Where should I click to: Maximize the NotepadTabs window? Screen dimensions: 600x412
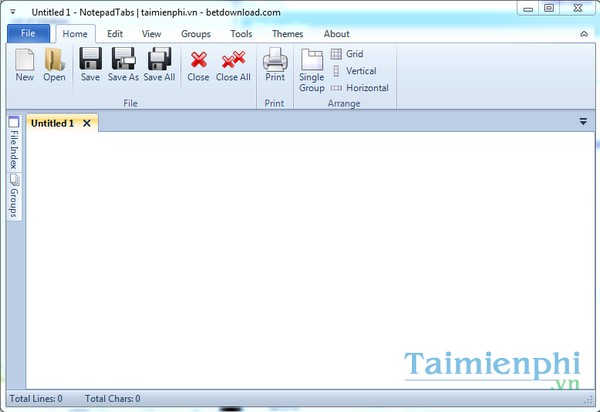click(549, 8)
